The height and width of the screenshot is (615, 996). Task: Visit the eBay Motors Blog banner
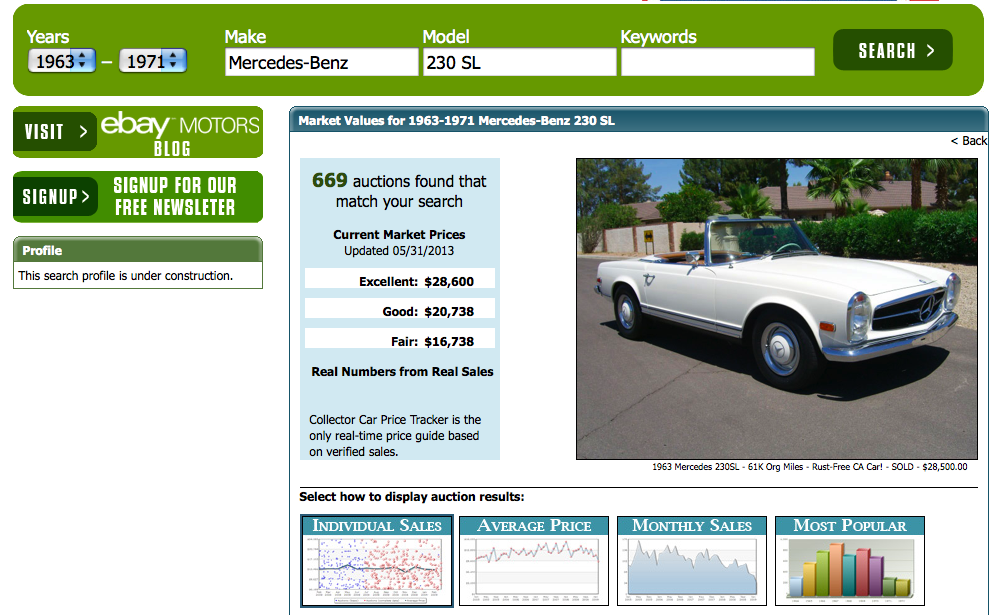point(138,132)
